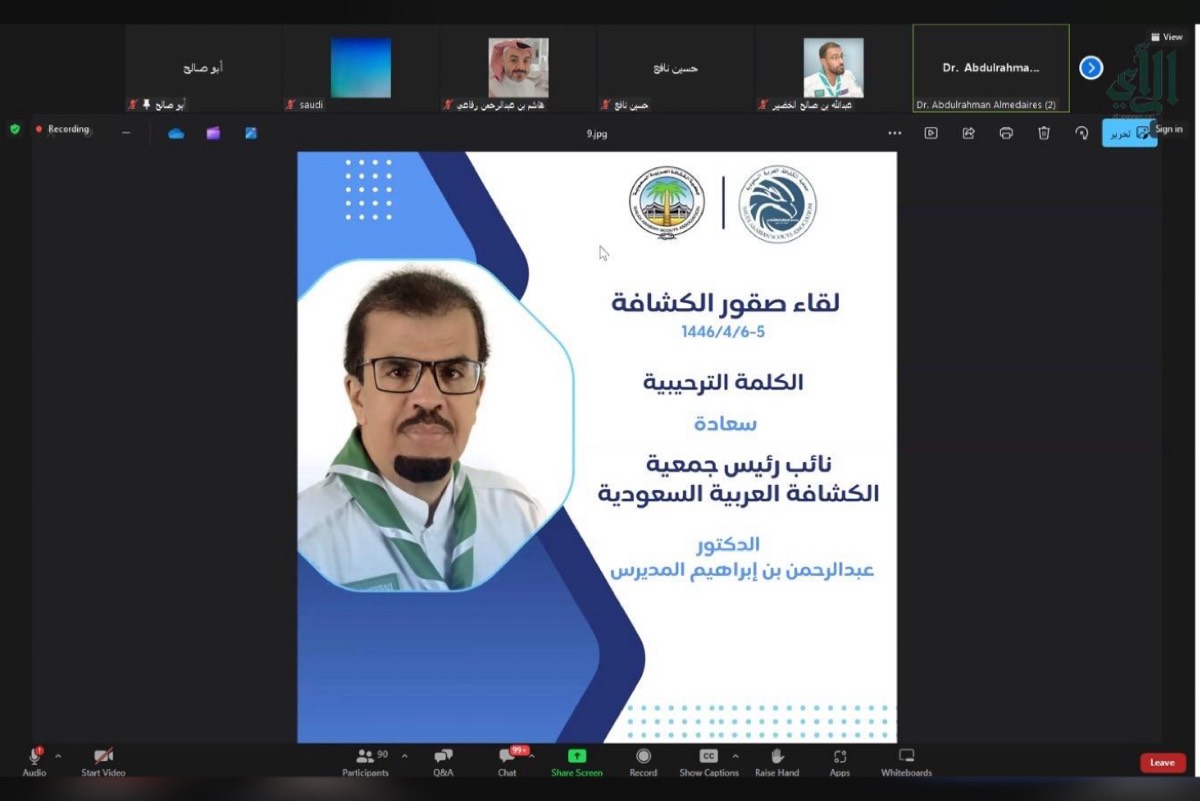Open caption options arrow beside Show Captions
The height and width of the screenshot is (801, 1200).
735,756
